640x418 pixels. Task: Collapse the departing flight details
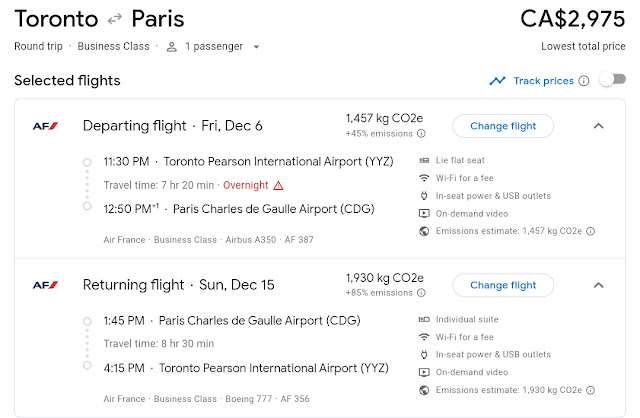tap(598, 126)
